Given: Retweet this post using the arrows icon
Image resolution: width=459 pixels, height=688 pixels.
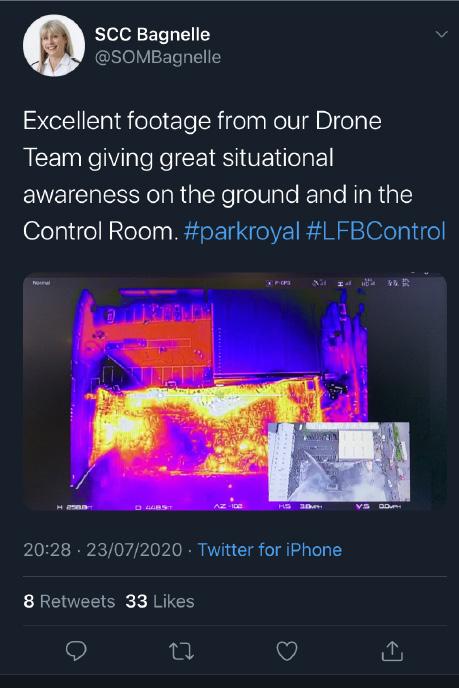Looking at the screenshot, I should tap(181, 651).
